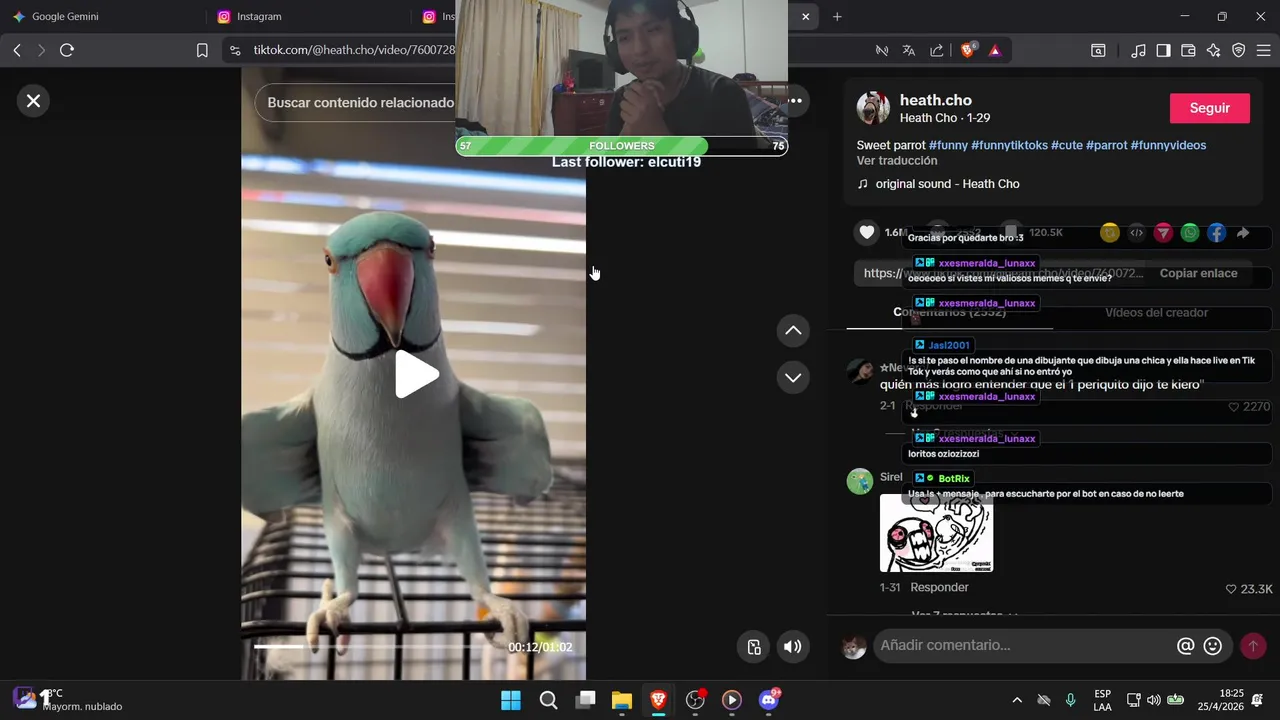Viewport: 1280px width, 720px height.
Task: Insert a mention with the @ icon
Action: pos(1186,646)
